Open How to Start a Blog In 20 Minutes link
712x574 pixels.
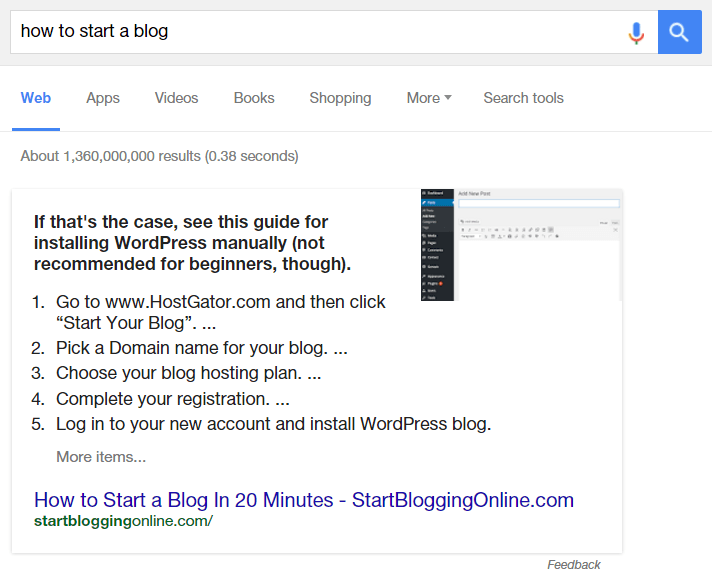[x=304, y=500]
